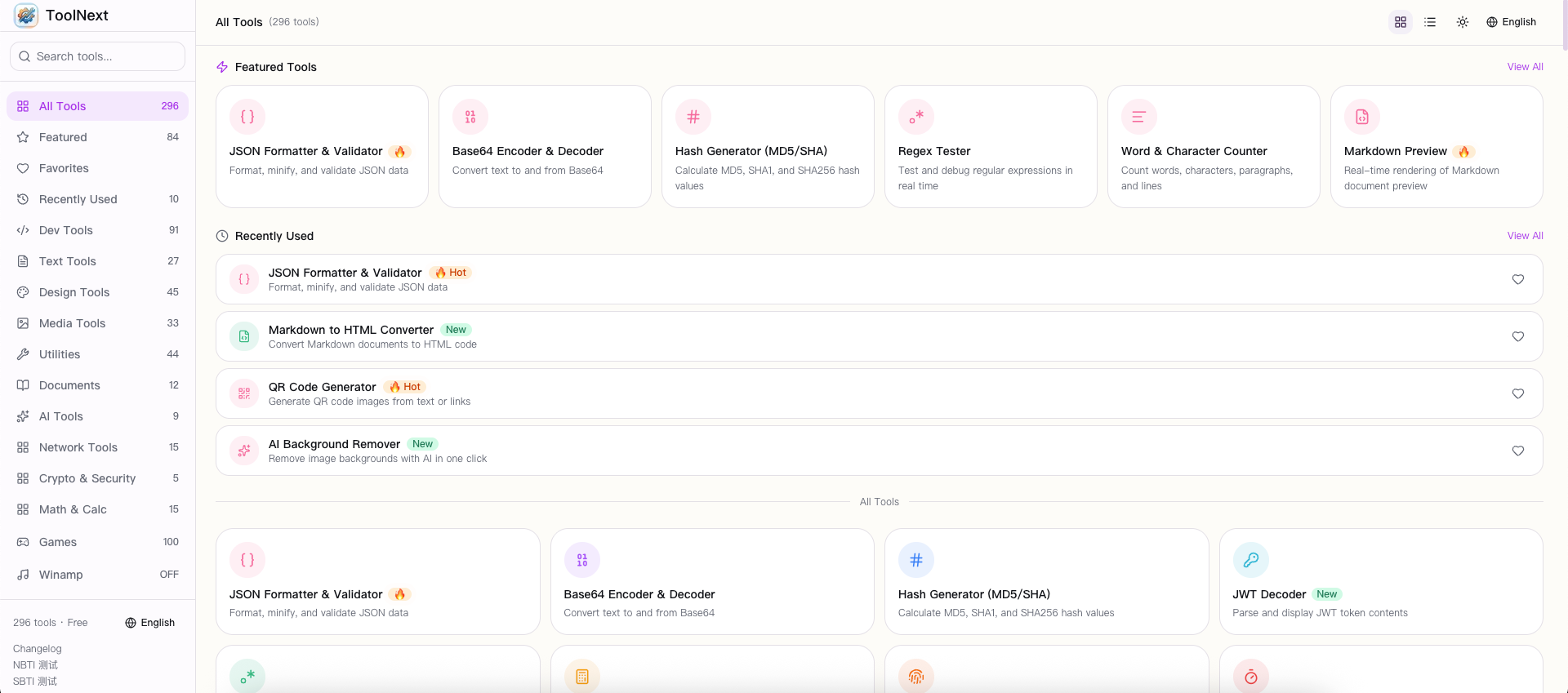Click the "296 tools · Free" footer text
Screen dimensions: 1568x693
pos(51,623)
